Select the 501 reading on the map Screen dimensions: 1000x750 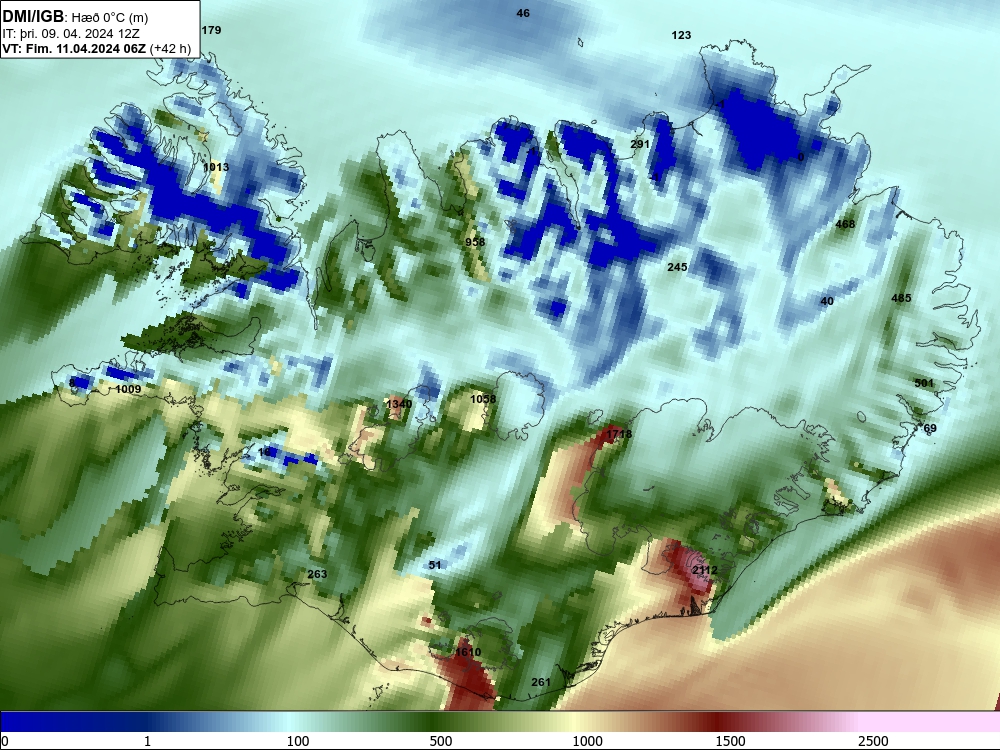pyautogui.click(x=924, y=383)
